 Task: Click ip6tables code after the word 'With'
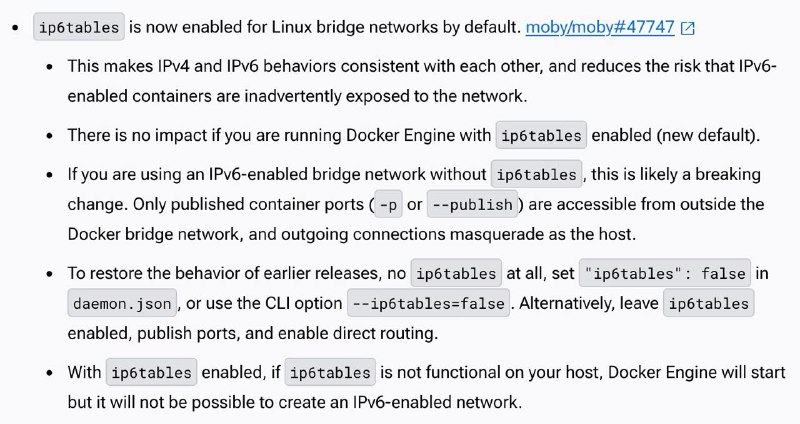[152, 372]
